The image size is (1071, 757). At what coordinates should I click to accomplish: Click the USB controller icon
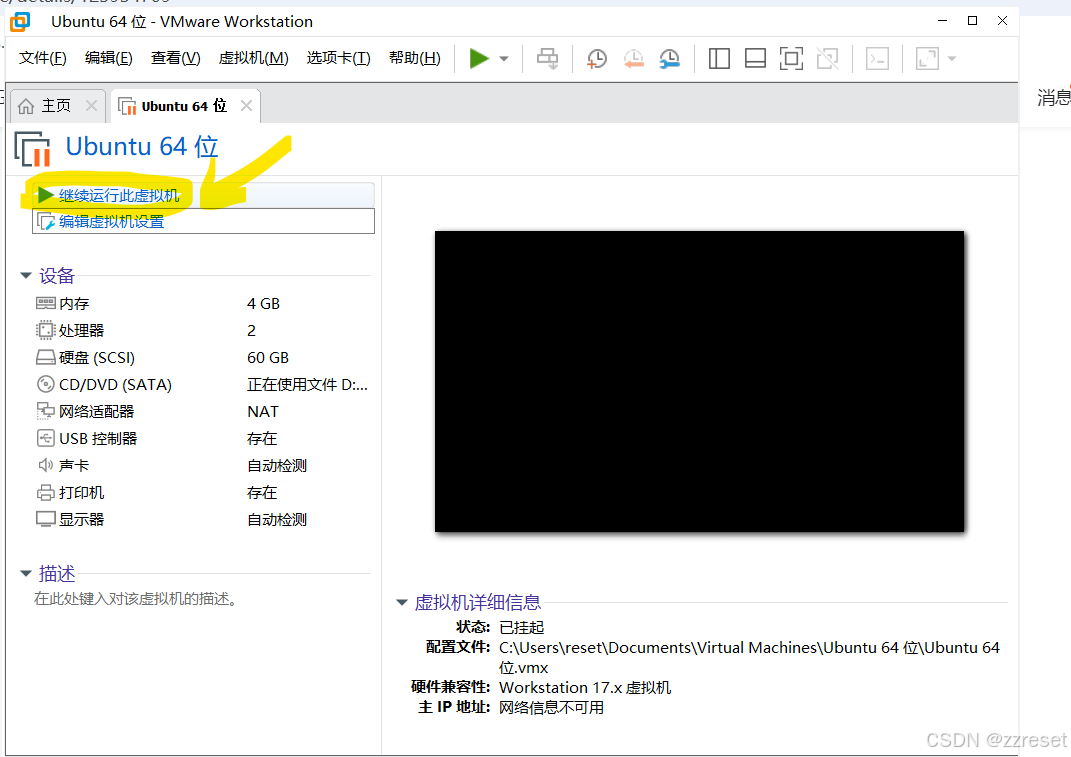(x=45, y=438)
